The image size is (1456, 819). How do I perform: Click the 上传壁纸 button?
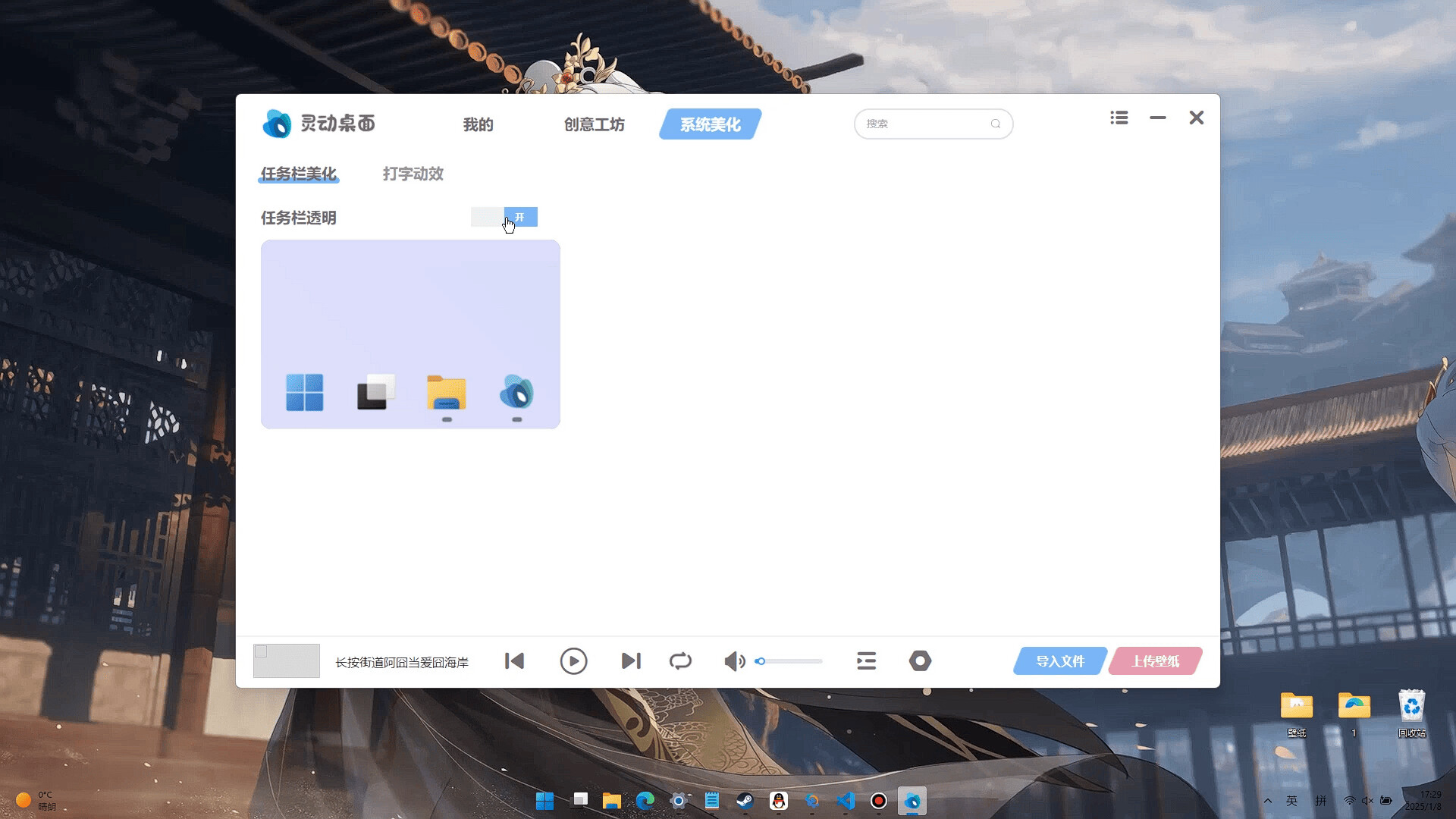tap(1155, 661)
